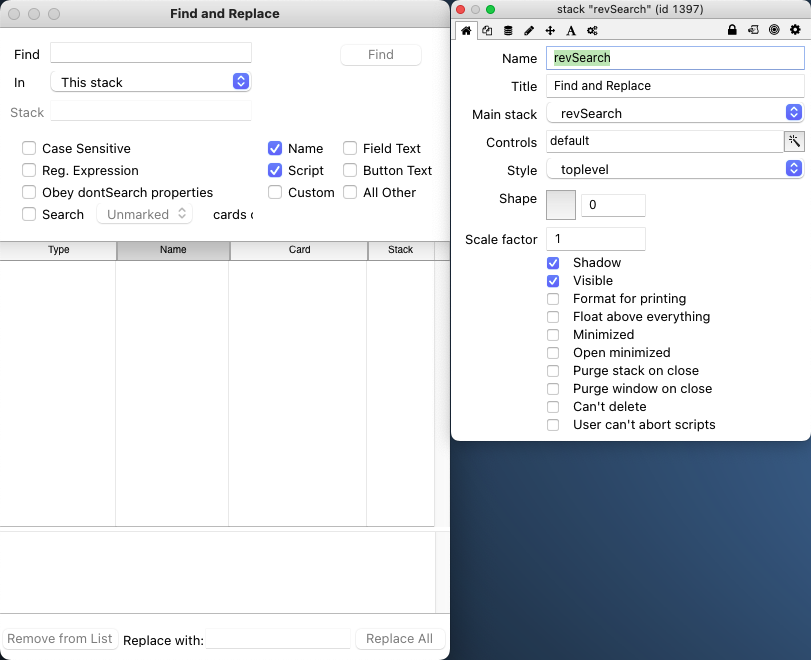Open the advanced gears pane
Screen dimensions: 811x660
[592, 30]
